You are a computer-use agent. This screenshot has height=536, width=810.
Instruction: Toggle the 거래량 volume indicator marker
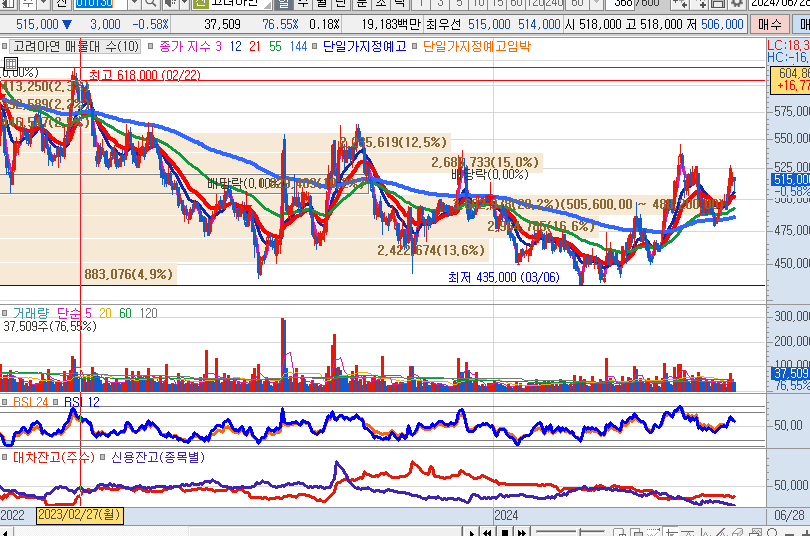click(x=6, y=313)
